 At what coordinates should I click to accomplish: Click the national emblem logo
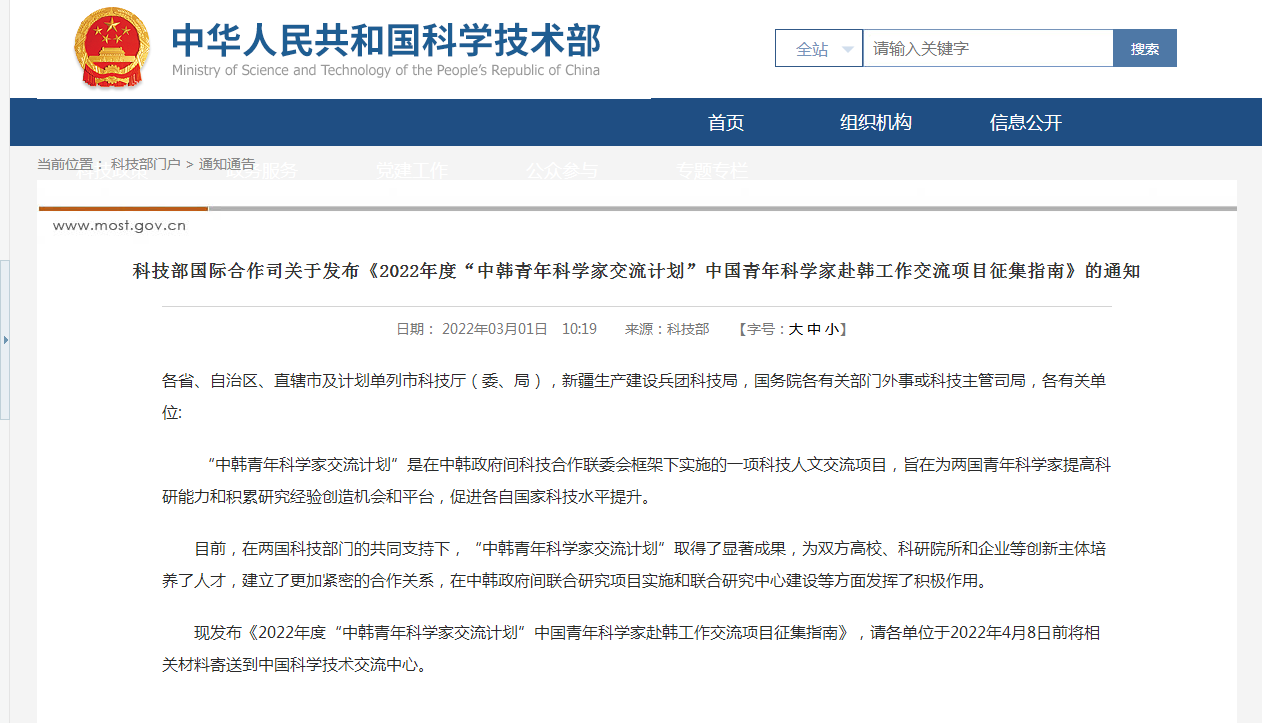[x=111, y=47]
